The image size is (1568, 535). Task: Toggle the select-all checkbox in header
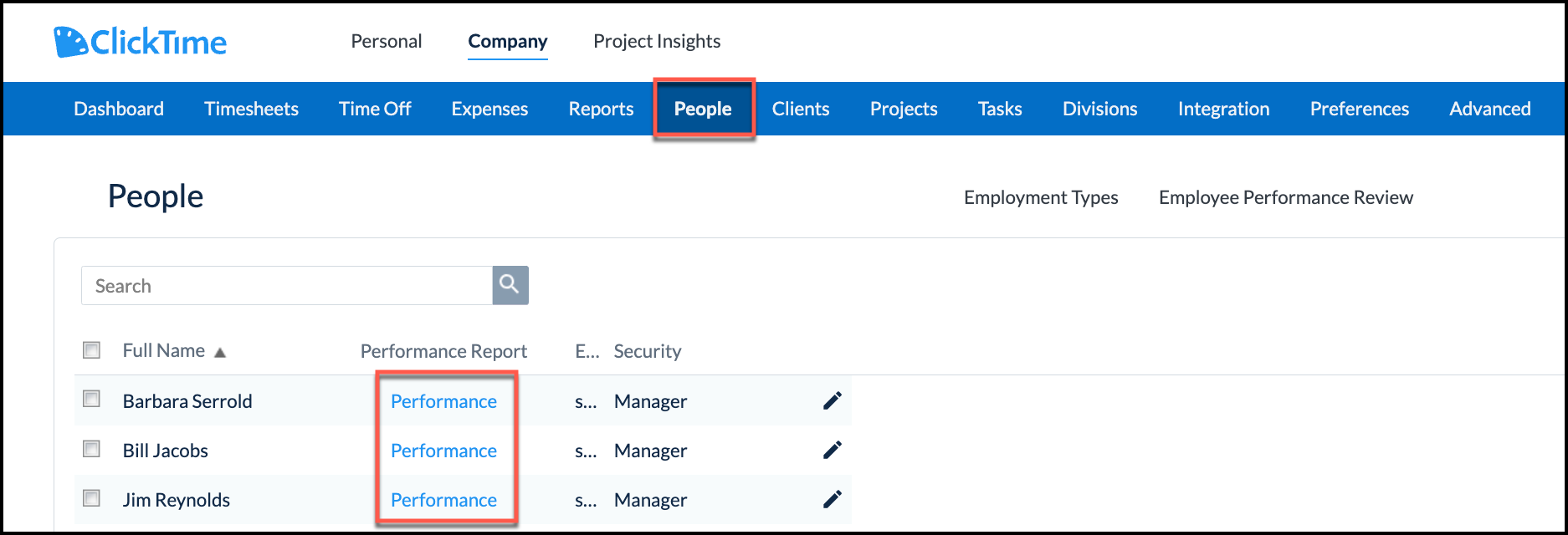click(x=92, y=350)
